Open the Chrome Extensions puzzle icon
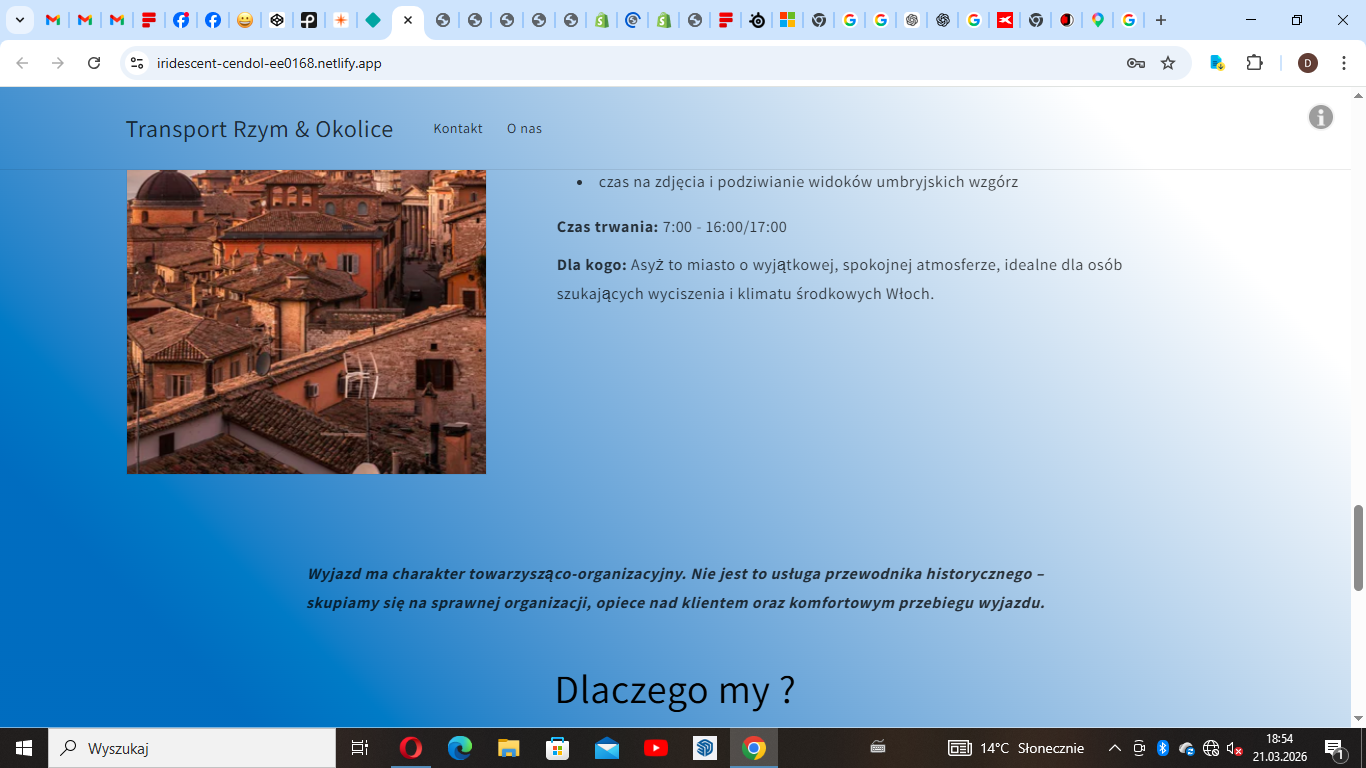Image resolution: width=1366 pixels, height=768 pixels. [x=1254, y=63]
